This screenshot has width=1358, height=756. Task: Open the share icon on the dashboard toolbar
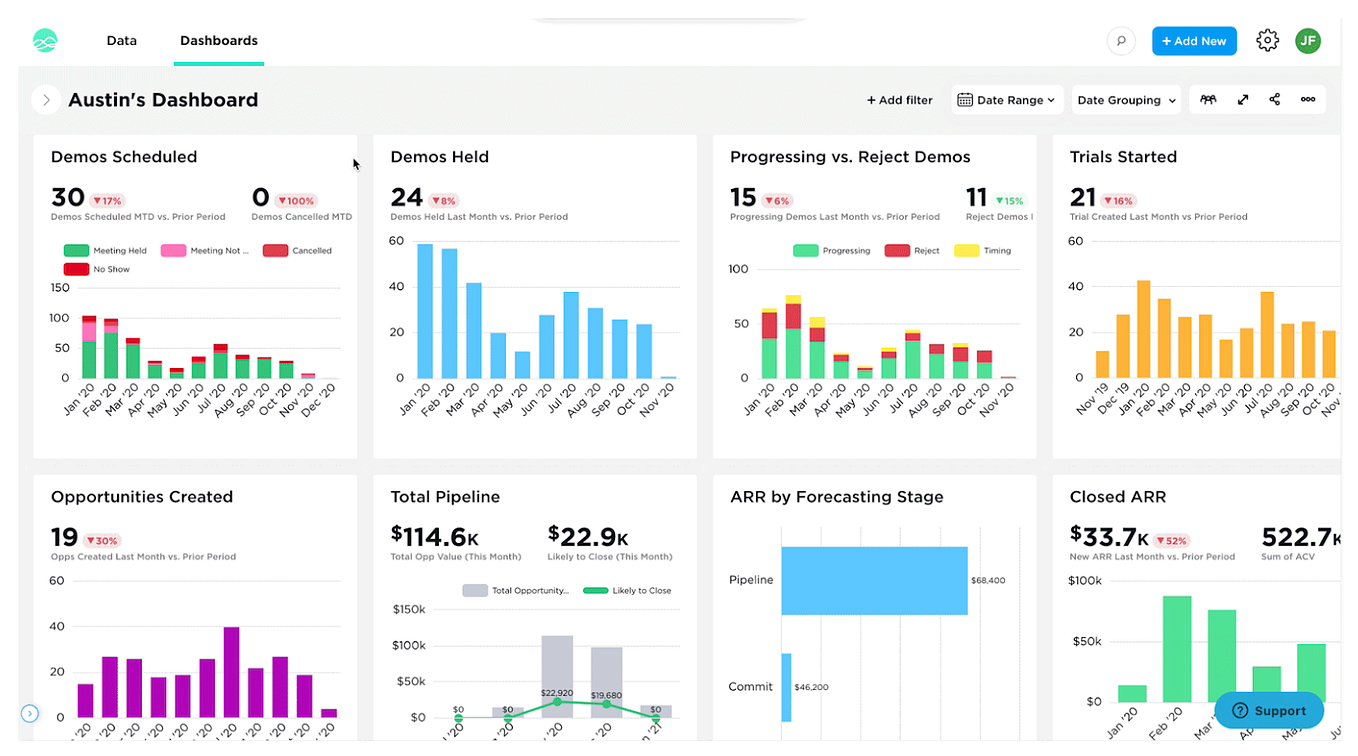(1274, 99)
